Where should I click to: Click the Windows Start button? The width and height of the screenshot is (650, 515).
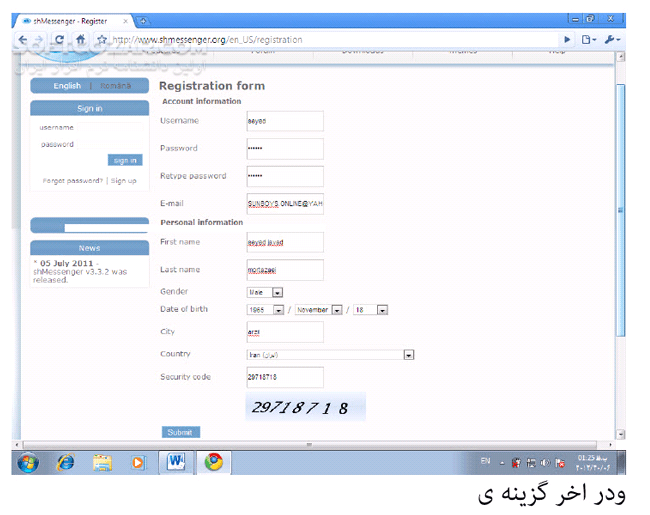click(28, 462)
